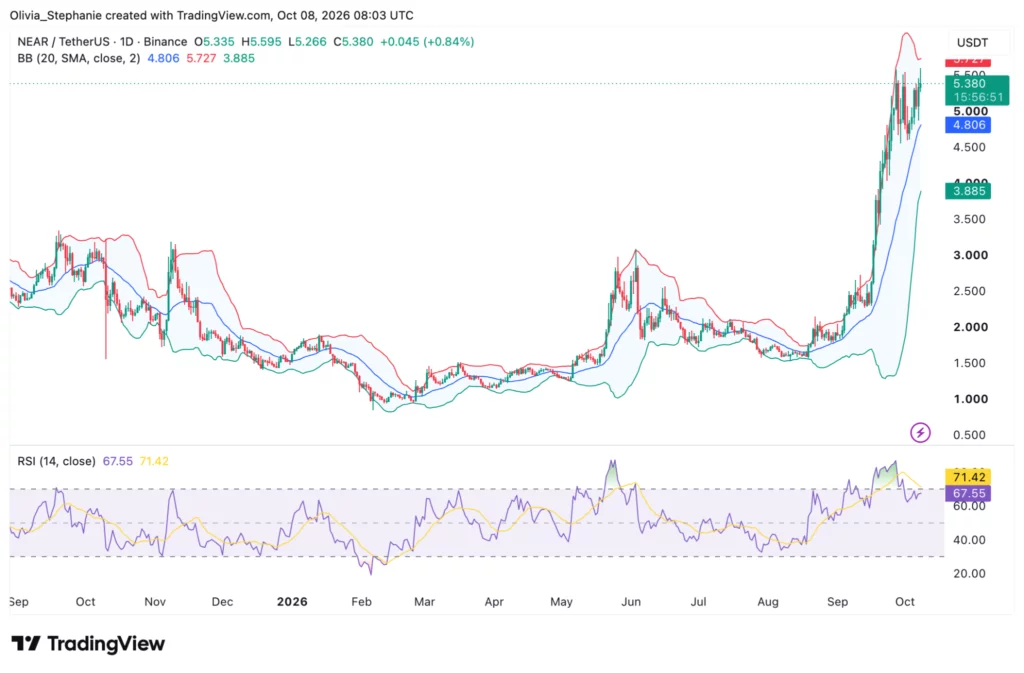Image resolution: width=1024 pixels, height=673 pixels.
Task: Click the RSI axis 20.00 label
Action: [x=969, y=574]
